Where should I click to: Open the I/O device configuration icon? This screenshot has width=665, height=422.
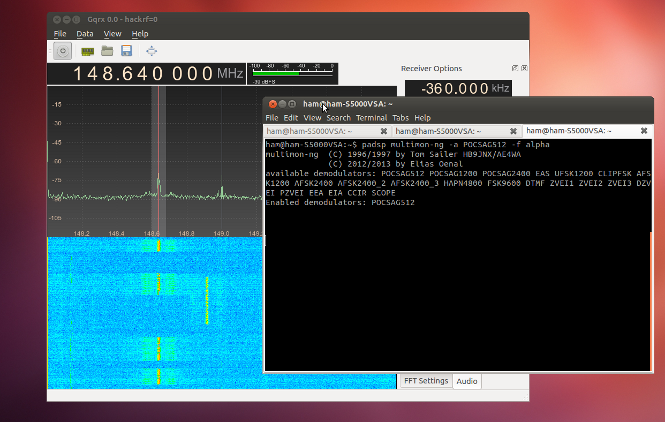(x=87, y=50)
